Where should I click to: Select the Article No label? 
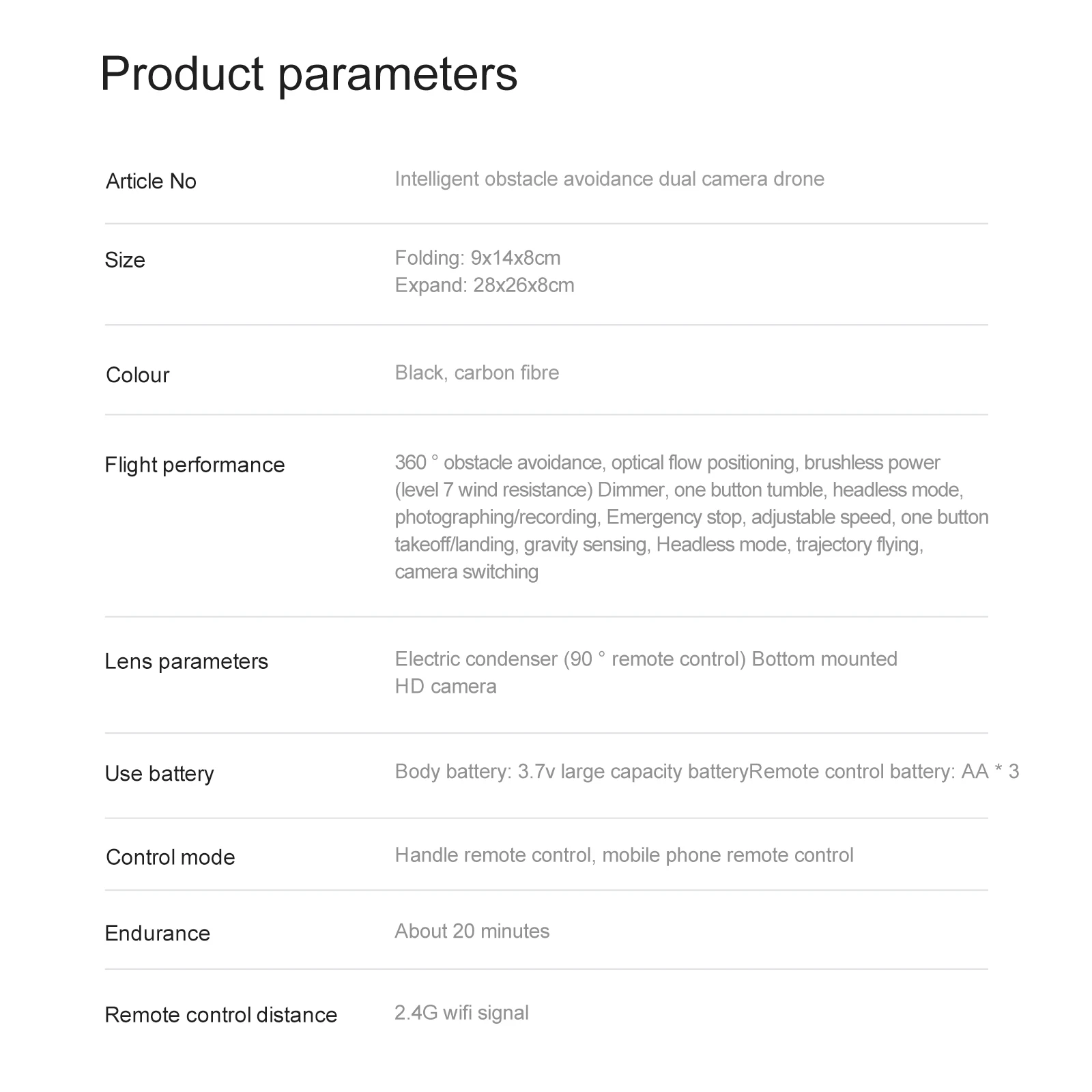[x=151, y=182]
